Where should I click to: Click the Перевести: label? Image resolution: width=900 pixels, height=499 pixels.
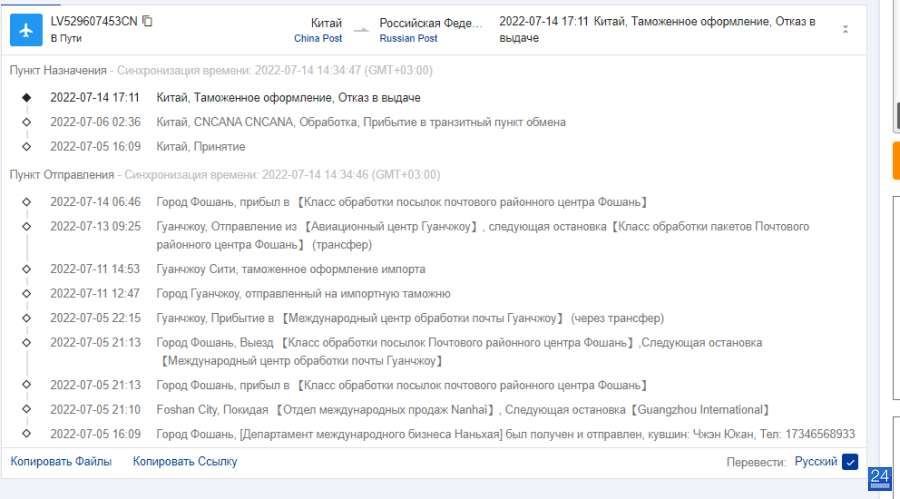pyautogui.click(x=757, y=462)
